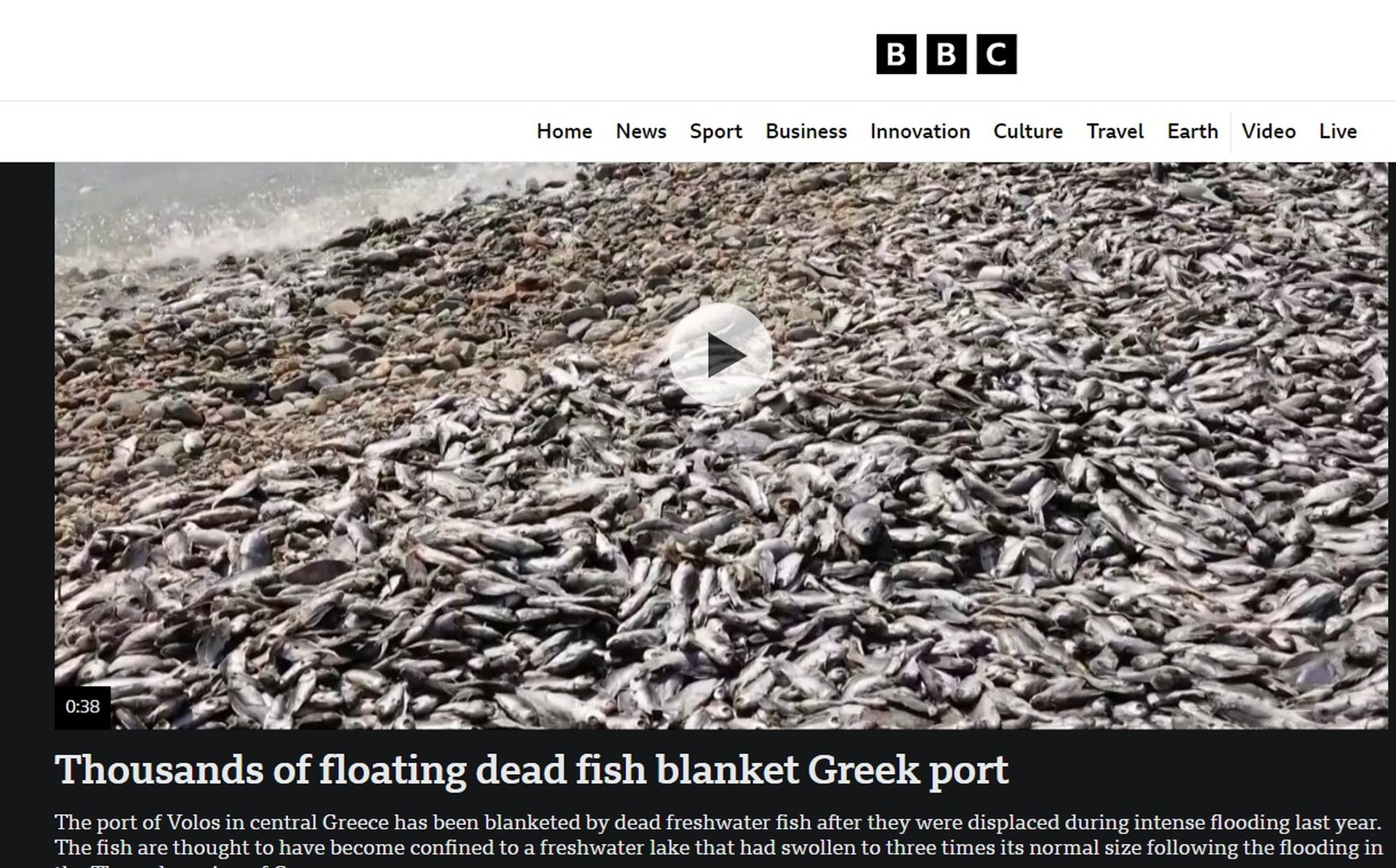Play the dead fish video

point(720,355)
